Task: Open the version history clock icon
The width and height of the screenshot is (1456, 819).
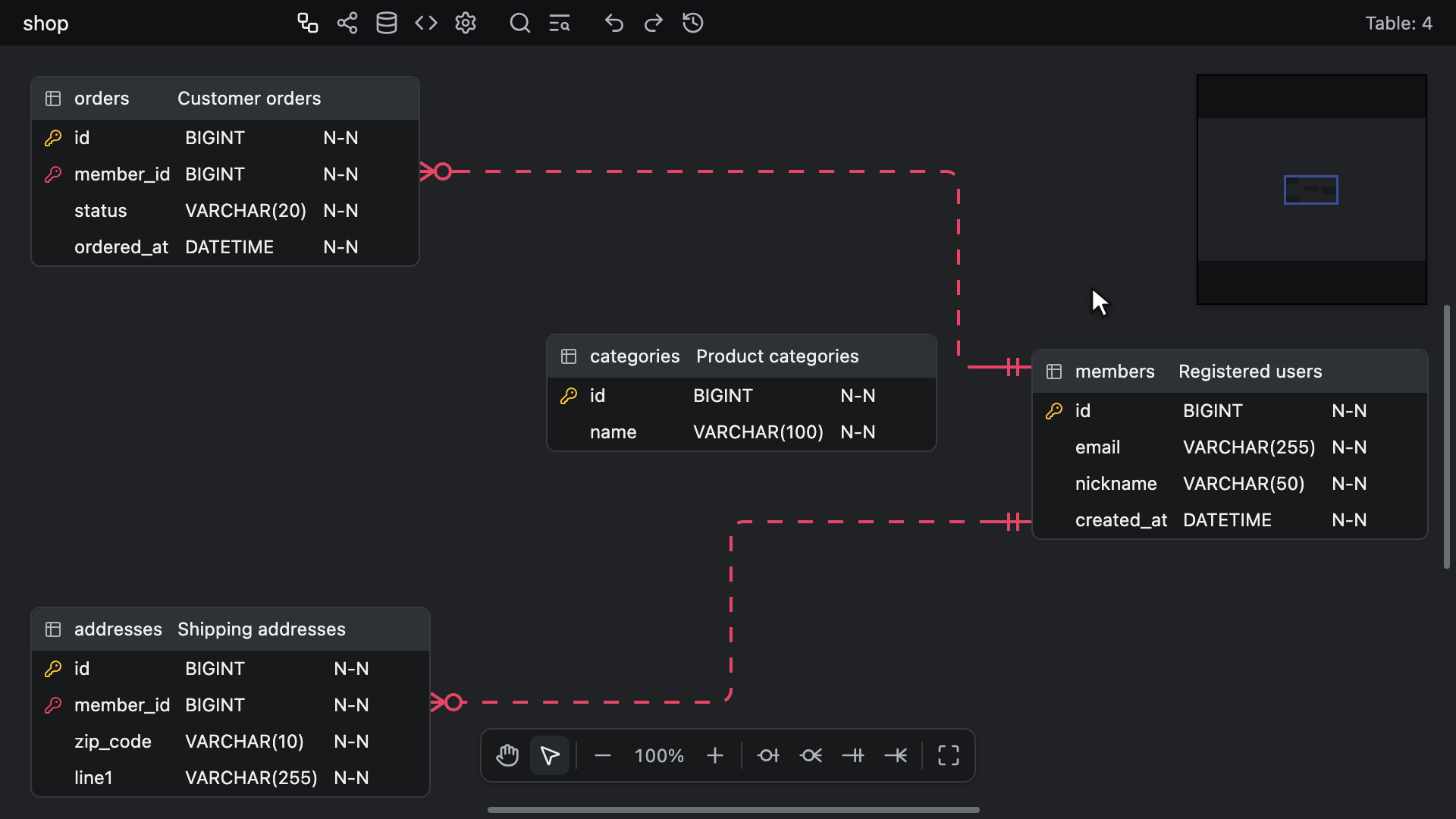Action: pyautogui.click(x=693, y=23)
